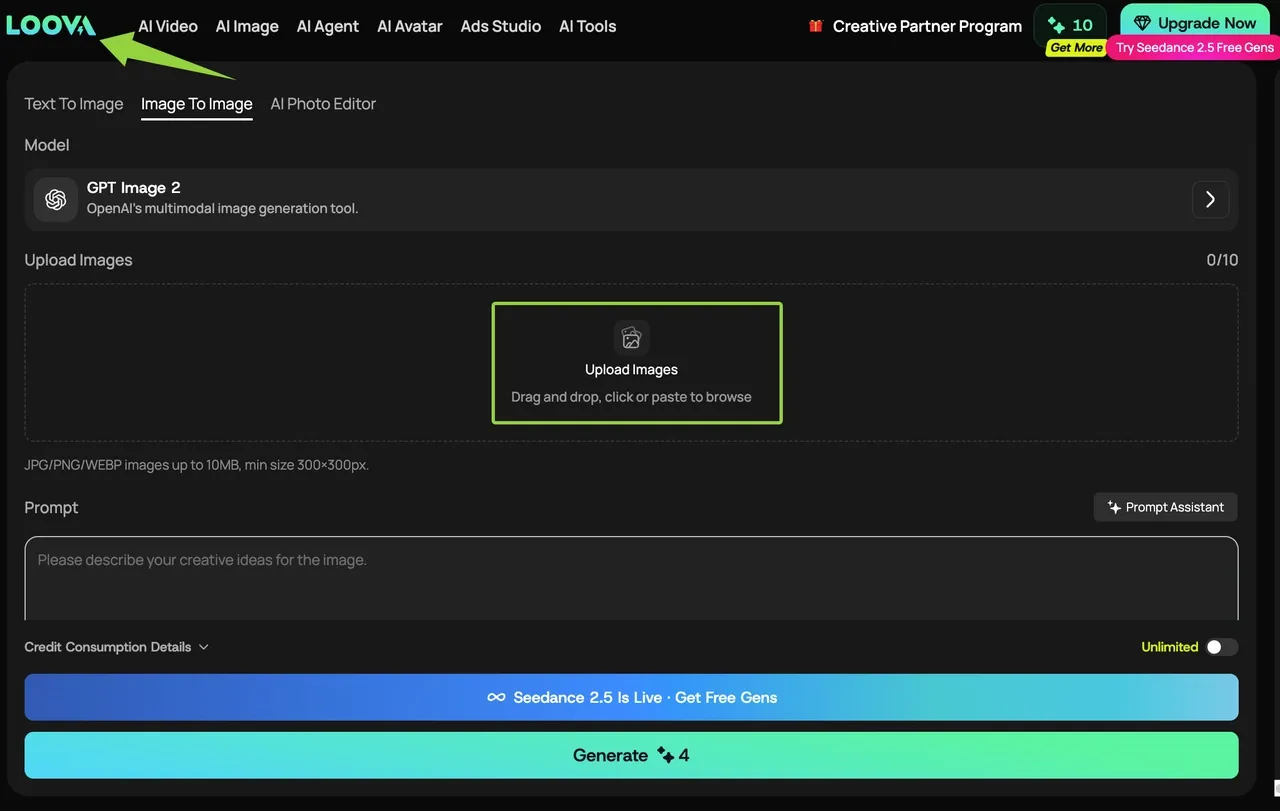This screenshot has height=811, width=1280.
Task: Click the yellow Get More badge
Action: coord(1076,48)
